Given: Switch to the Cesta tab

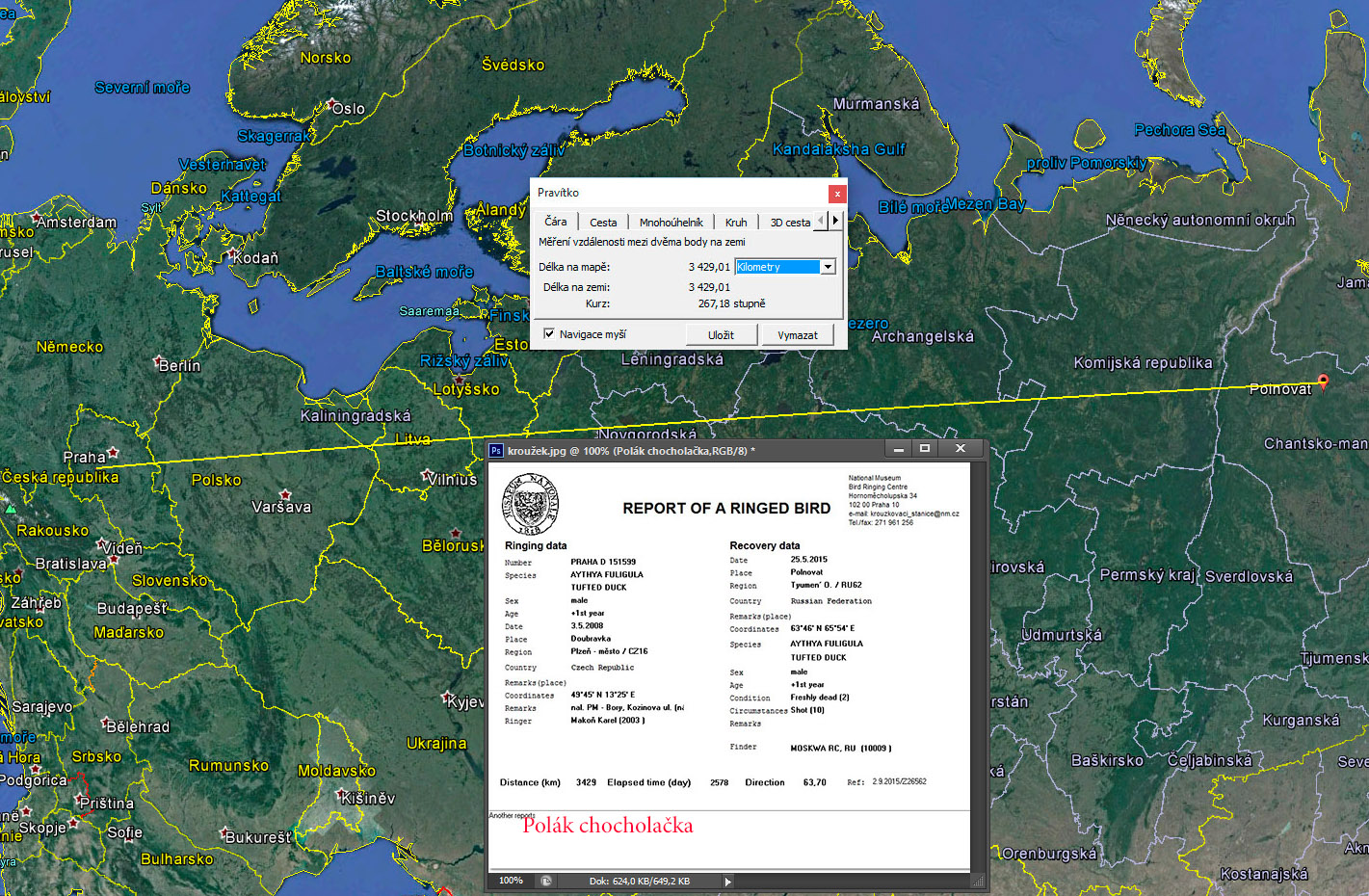Looking at the screenshot, I should 603,223.
